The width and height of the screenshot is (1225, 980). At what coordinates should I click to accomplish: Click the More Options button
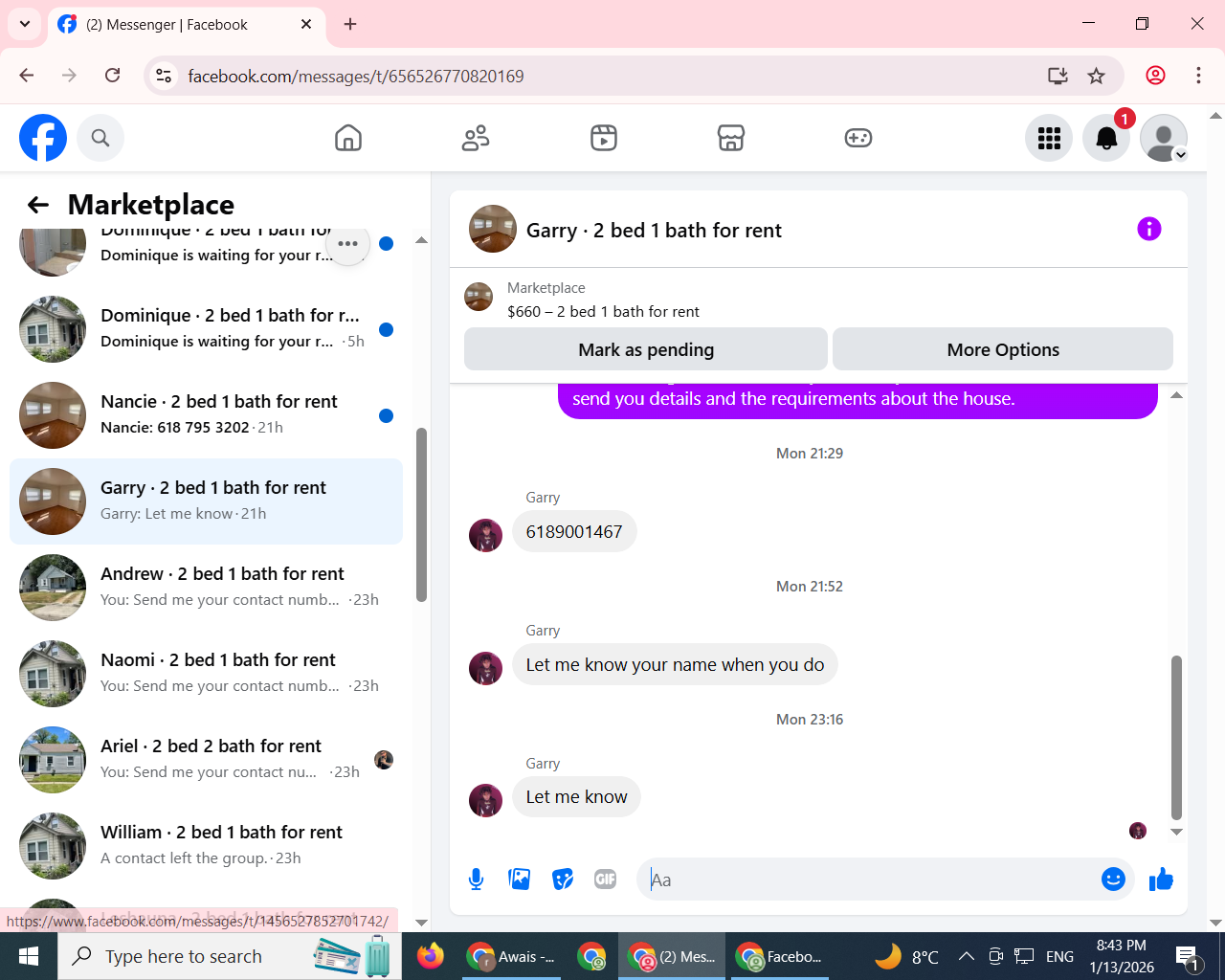coord(1003,349)
